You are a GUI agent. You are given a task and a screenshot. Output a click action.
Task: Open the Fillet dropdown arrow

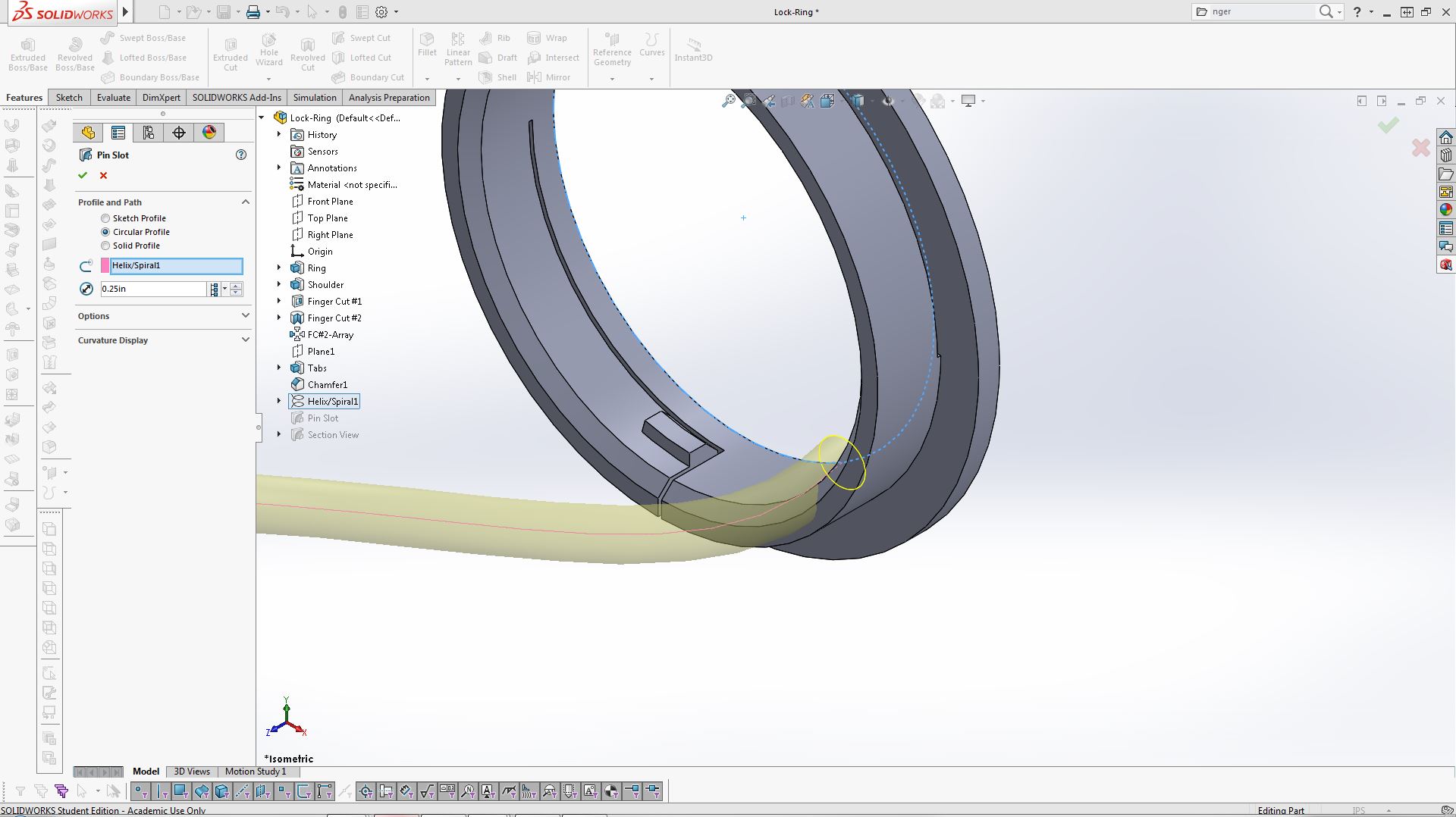tap(427, 79)
